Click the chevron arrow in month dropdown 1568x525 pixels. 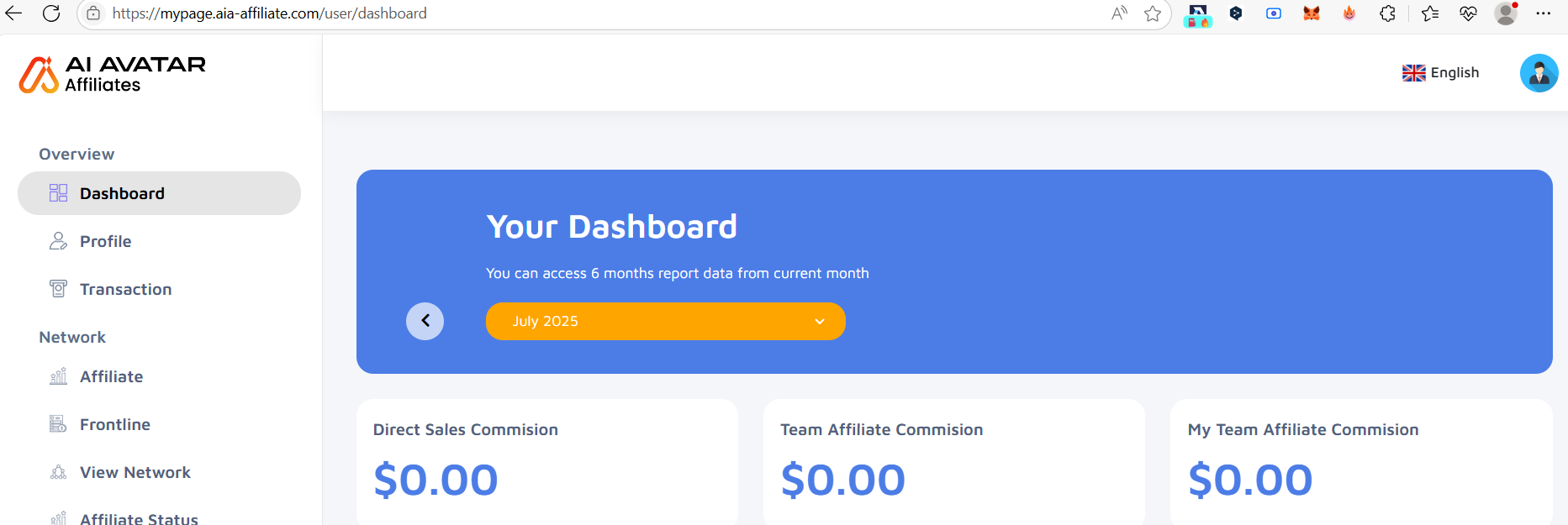pos(819,321)
